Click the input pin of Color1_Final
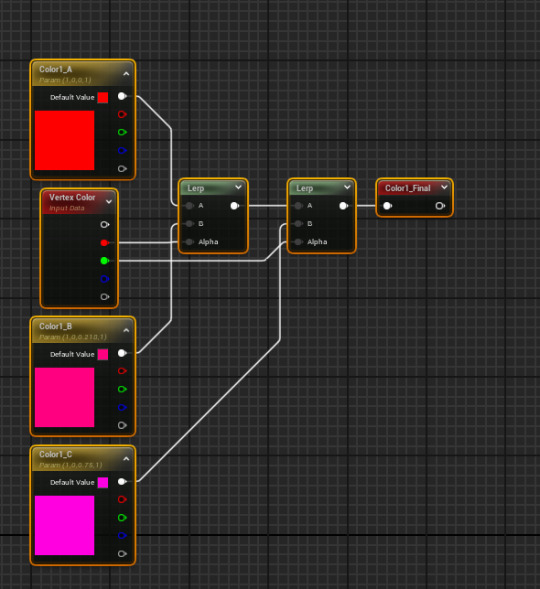Image resolution: width=540 pixels, height=589 pixels. point(388,206)
